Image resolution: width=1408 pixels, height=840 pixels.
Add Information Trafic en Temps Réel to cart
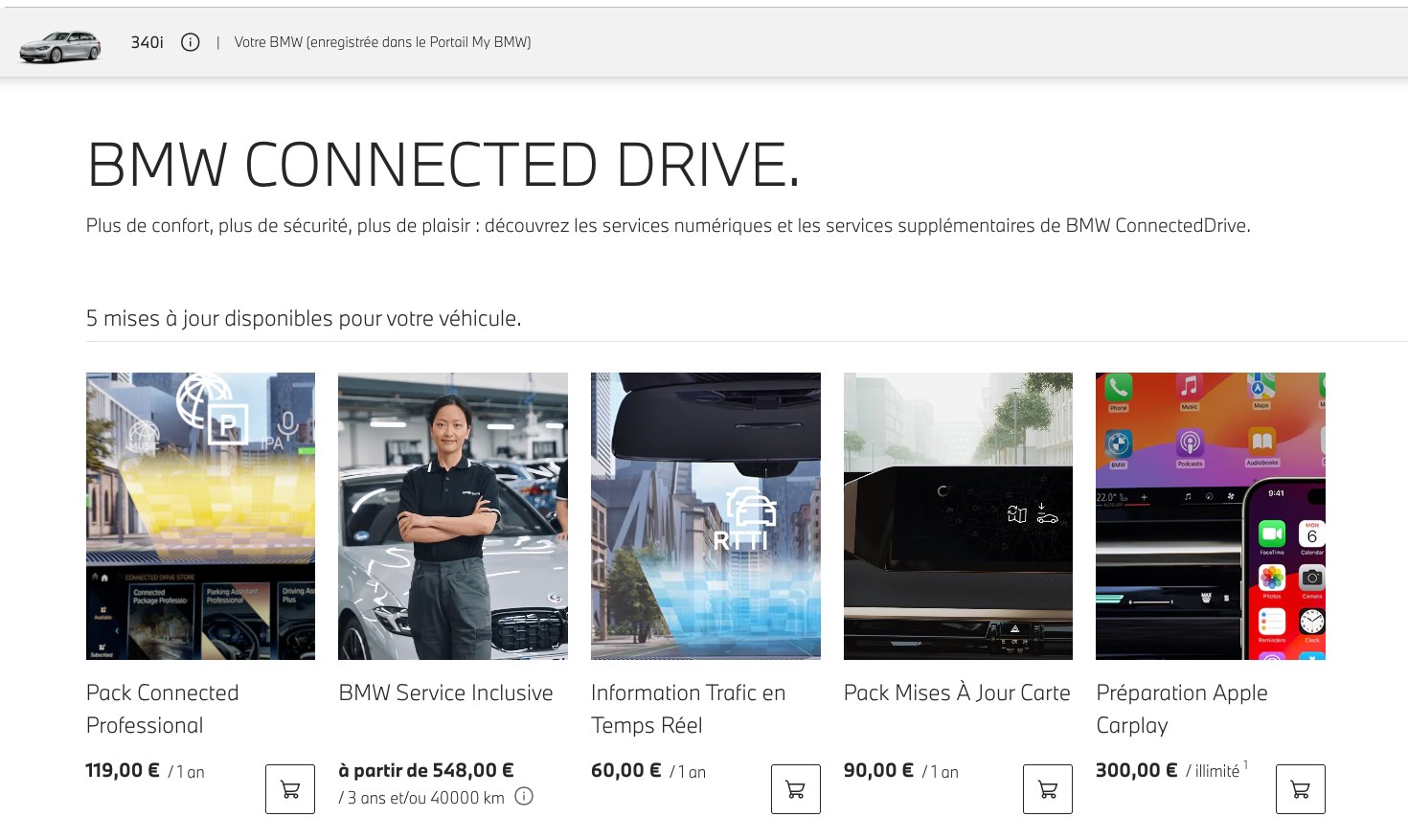click(795, 789)
